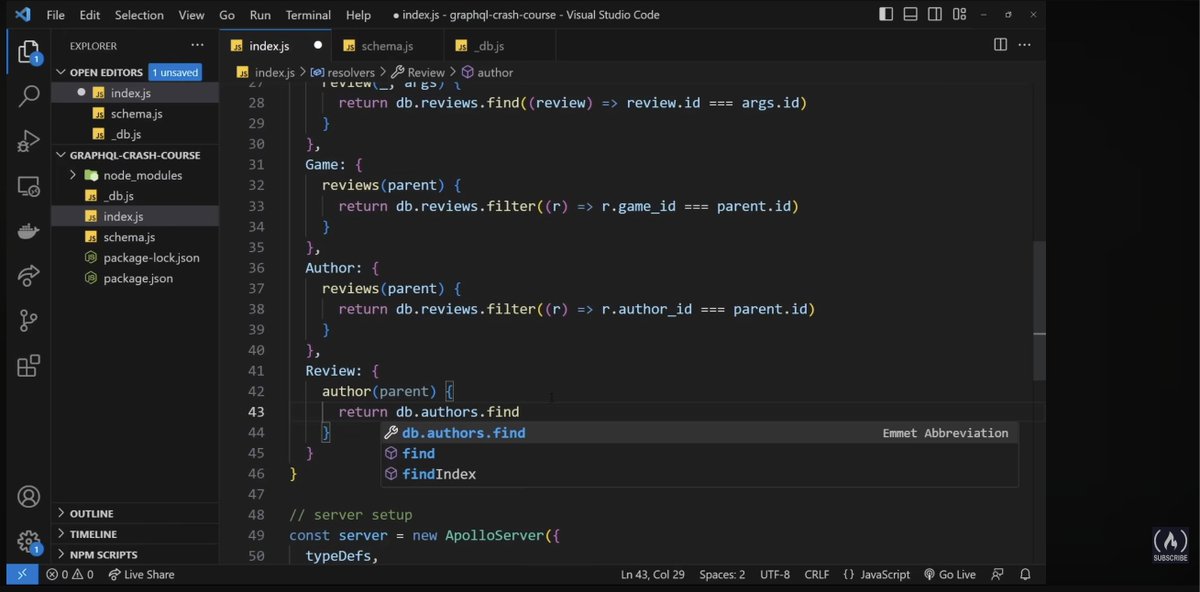This screenshot has width=1200, height=592.
Task: Collapse the GRAPHQL-CRASH-COURSE folder section
Action: 135,155
